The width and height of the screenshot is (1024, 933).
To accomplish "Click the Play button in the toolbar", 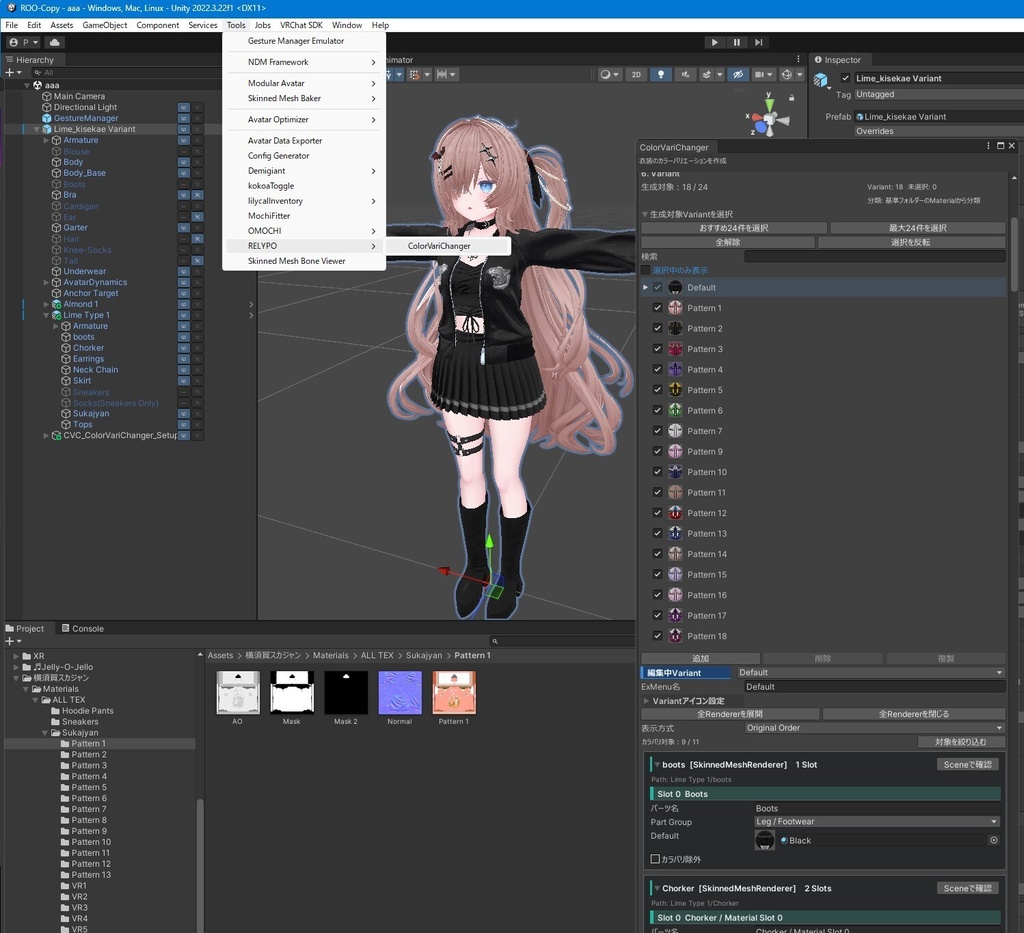I will tap(714, 42).
